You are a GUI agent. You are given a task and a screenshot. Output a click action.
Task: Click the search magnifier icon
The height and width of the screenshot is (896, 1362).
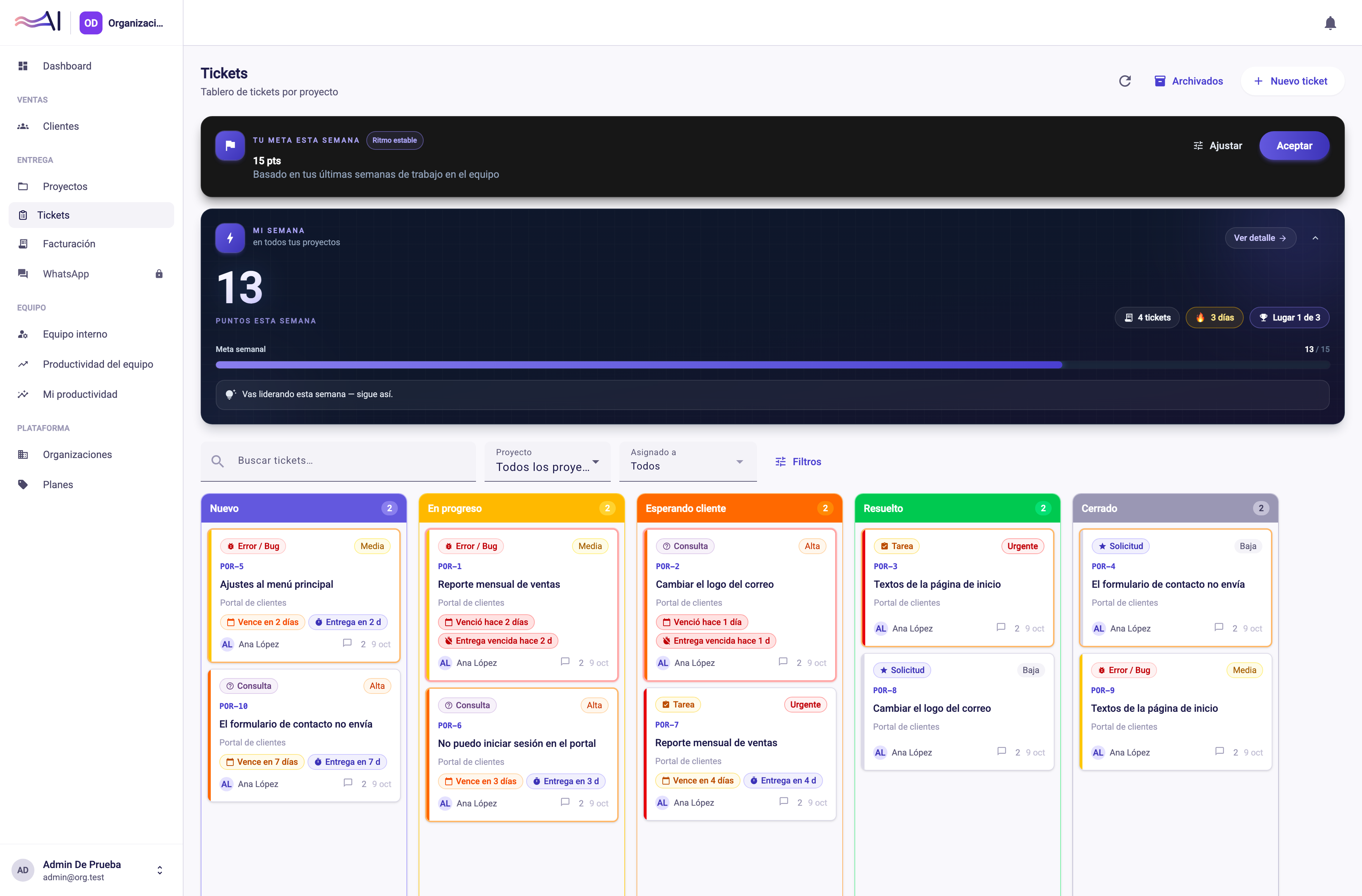(218, 461)
